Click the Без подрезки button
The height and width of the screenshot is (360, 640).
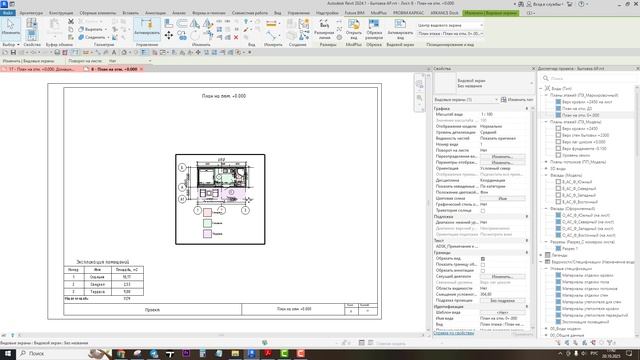point(502,300)
